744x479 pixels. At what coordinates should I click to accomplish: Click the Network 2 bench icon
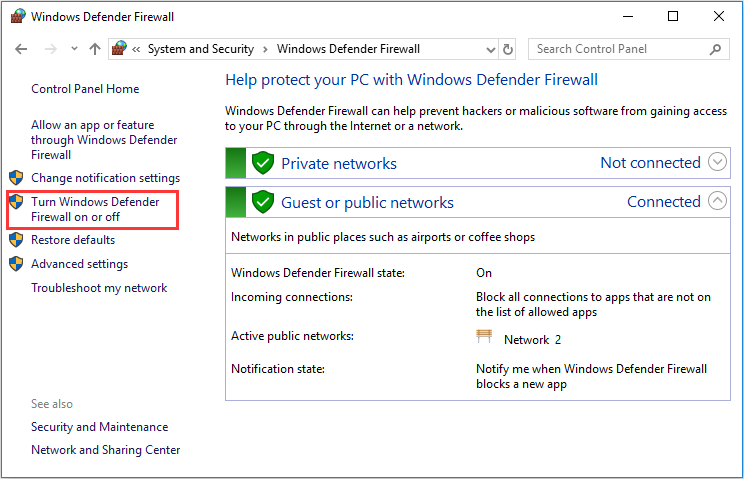click(x=484, y=336)
